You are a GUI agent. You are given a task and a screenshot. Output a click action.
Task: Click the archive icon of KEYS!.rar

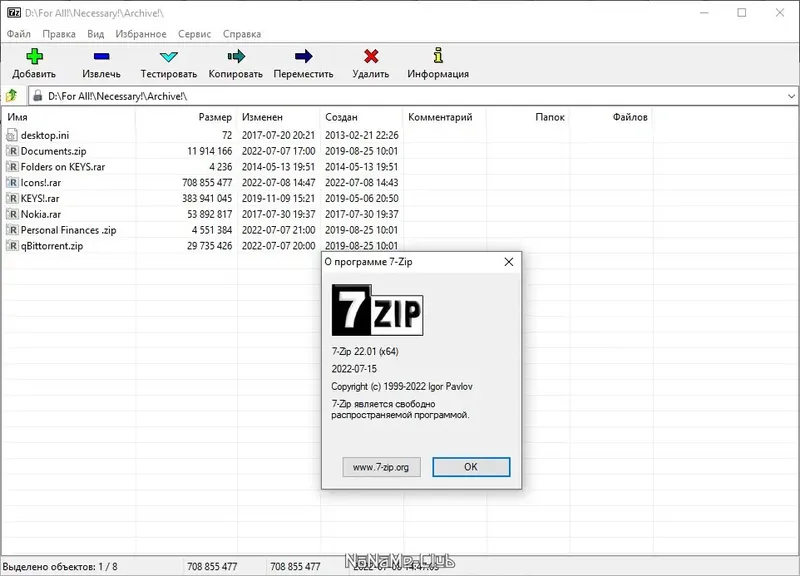12,198
